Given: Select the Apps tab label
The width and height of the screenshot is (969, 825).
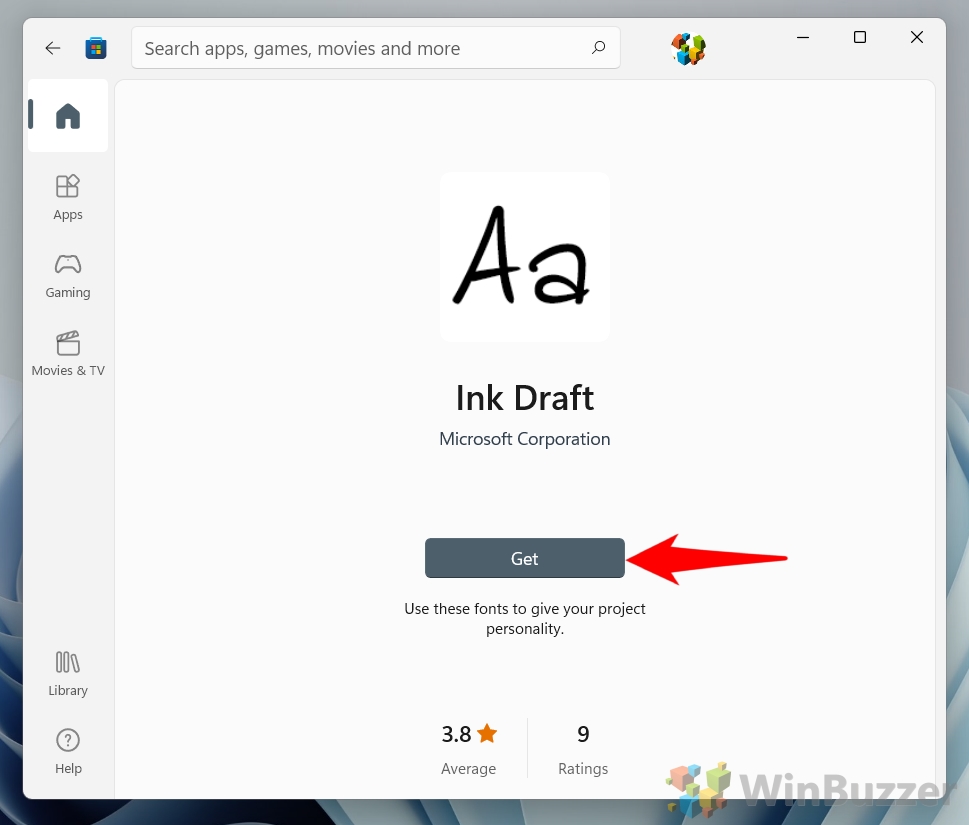Looking at the screenshot, I should 67,214.
